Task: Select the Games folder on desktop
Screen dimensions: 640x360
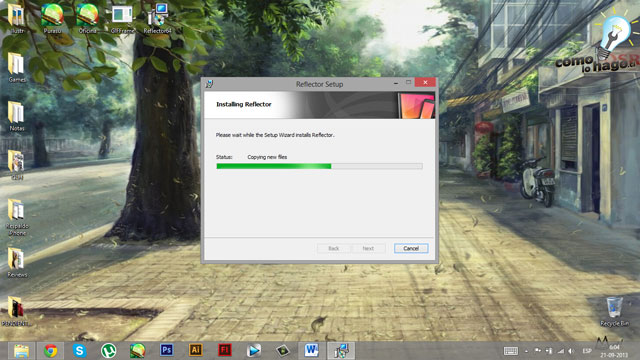Action: pos(17,68)
